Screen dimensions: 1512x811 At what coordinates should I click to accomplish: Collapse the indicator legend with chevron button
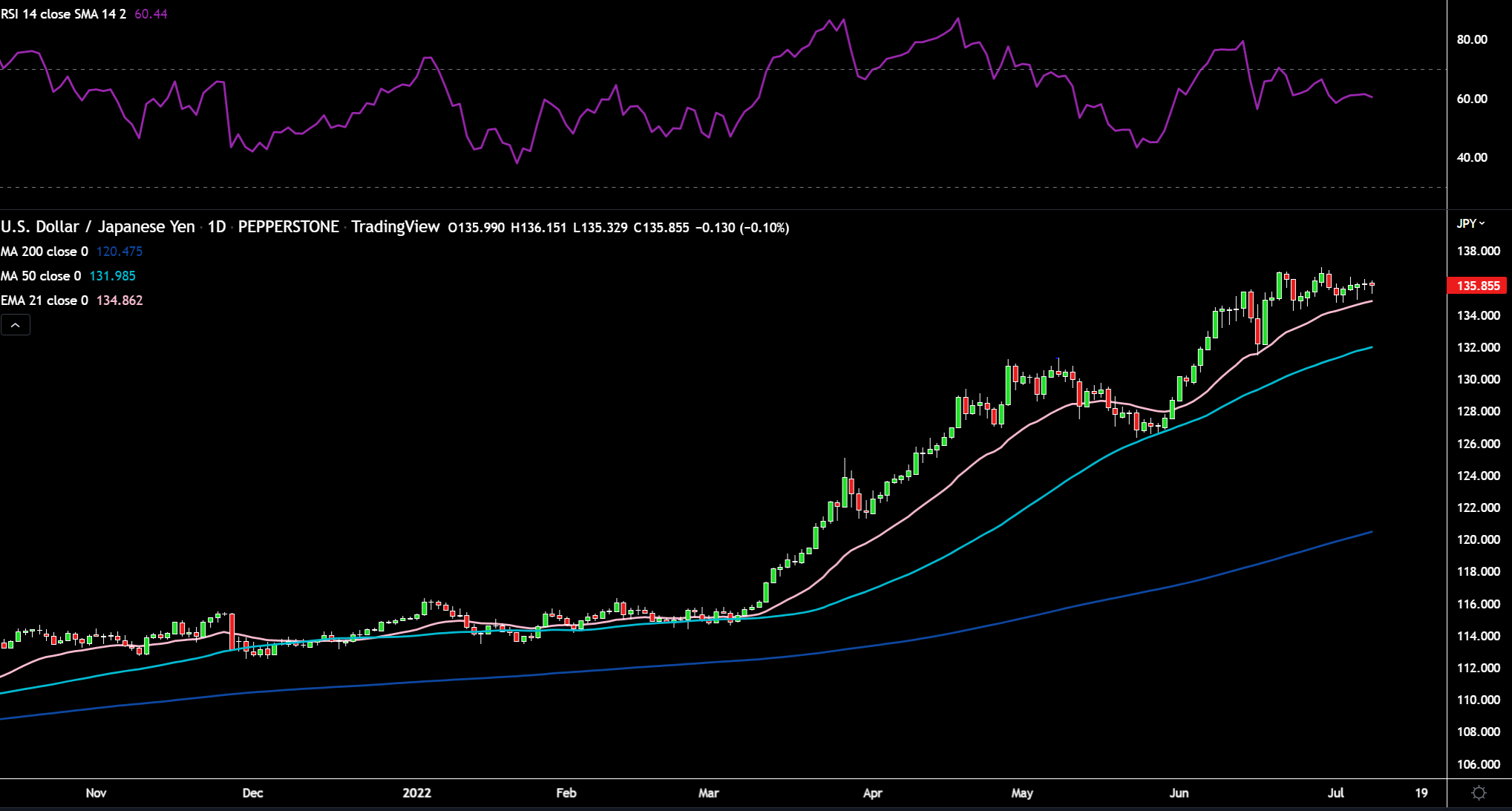pyautogui.click(x=16, y=325)
